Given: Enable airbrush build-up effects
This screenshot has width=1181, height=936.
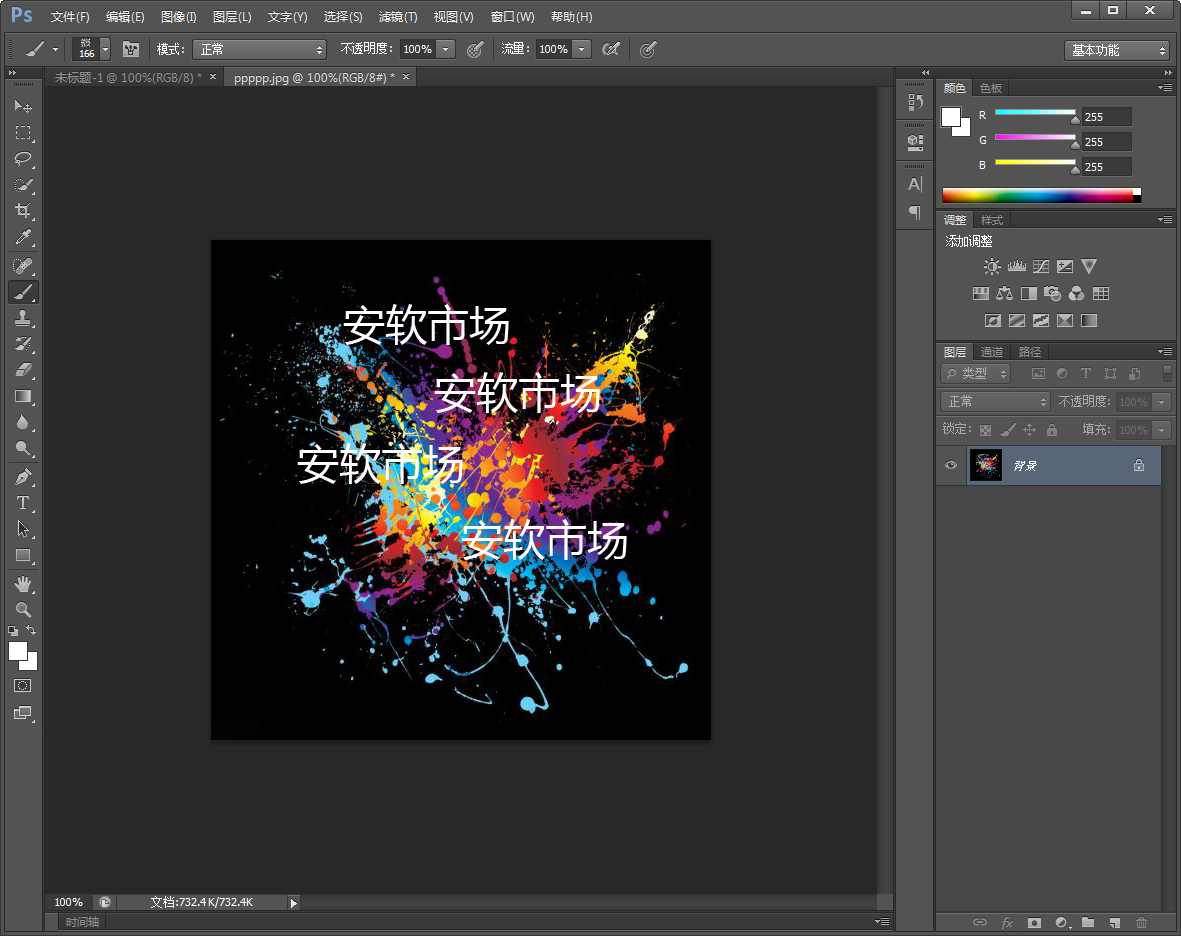Looking at the screenshot, I should coord(611,50).
